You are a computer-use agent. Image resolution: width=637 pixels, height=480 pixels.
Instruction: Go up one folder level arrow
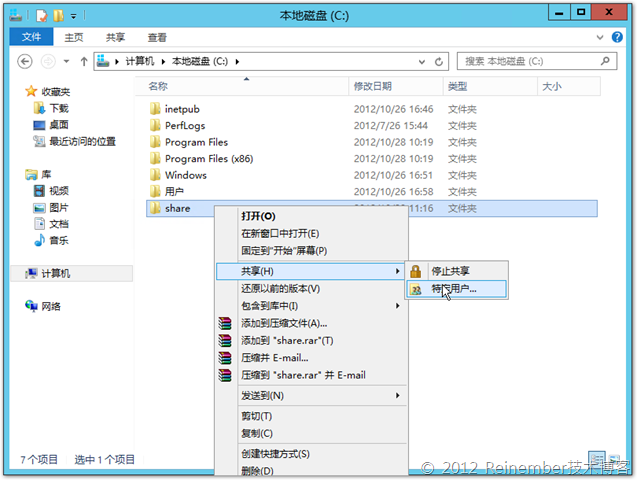(x=84, y=62)
